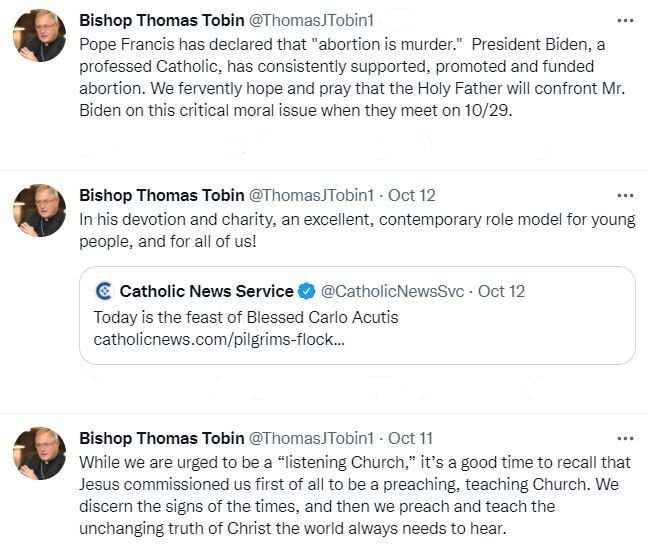
Task: Click Bishop Tobin's avatar on the Oct 12 tweet
Action: 39,210
